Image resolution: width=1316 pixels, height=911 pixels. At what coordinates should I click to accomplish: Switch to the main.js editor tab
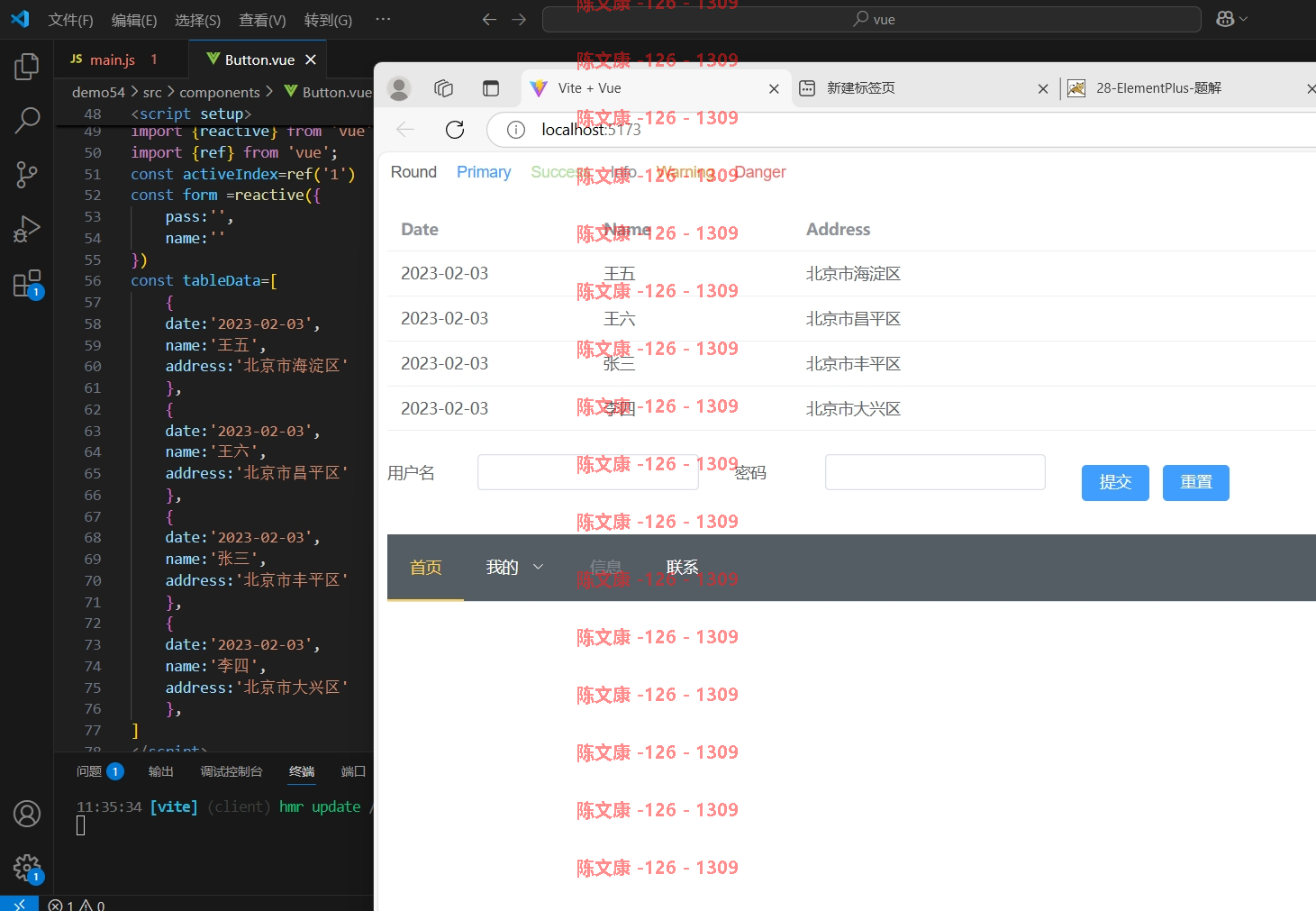pyautogui.click(x=113, y=59)
